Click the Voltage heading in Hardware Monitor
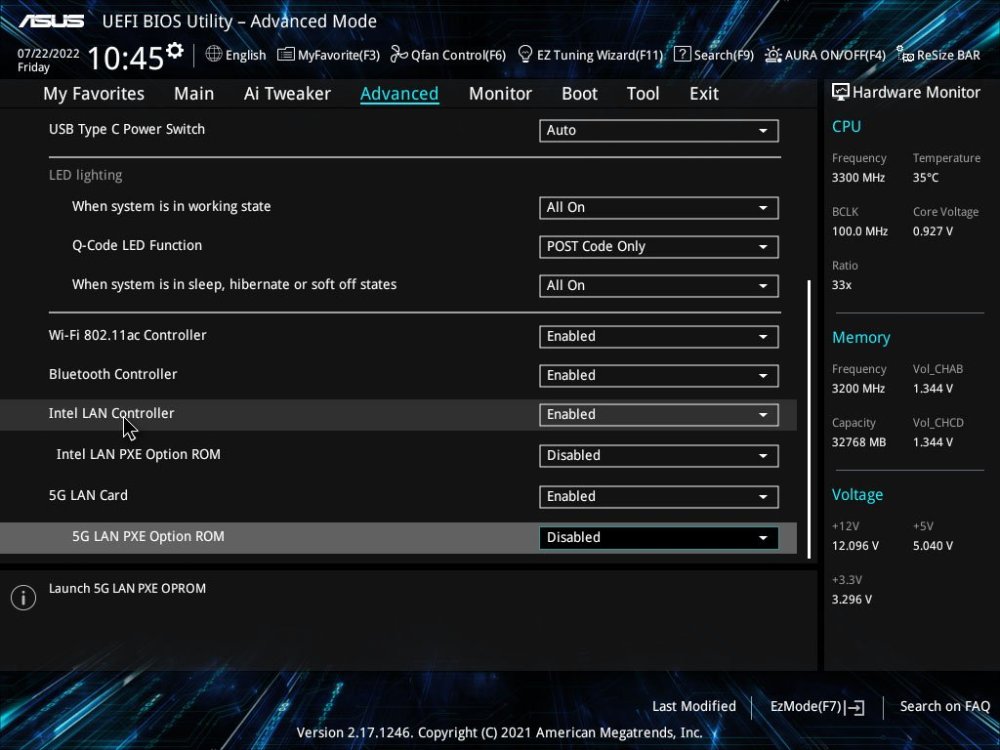This screenshot has width=1000, height=750. pyautogui.click(x=857, y=495)
